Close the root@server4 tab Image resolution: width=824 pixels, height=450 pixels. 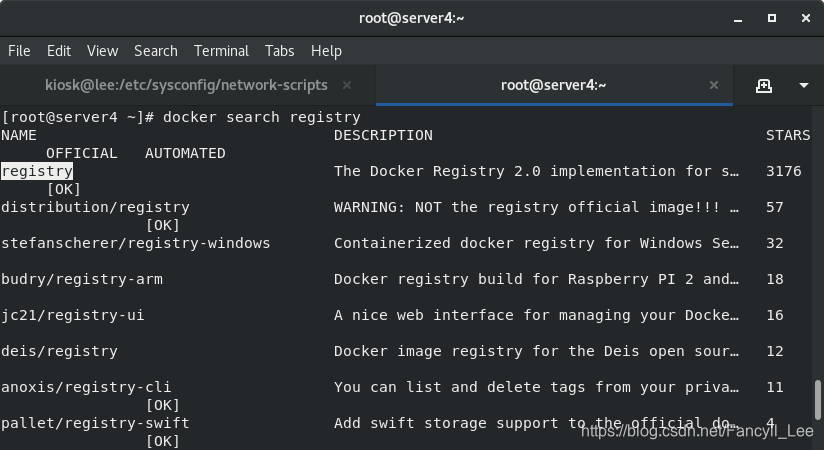pos(714,85)
